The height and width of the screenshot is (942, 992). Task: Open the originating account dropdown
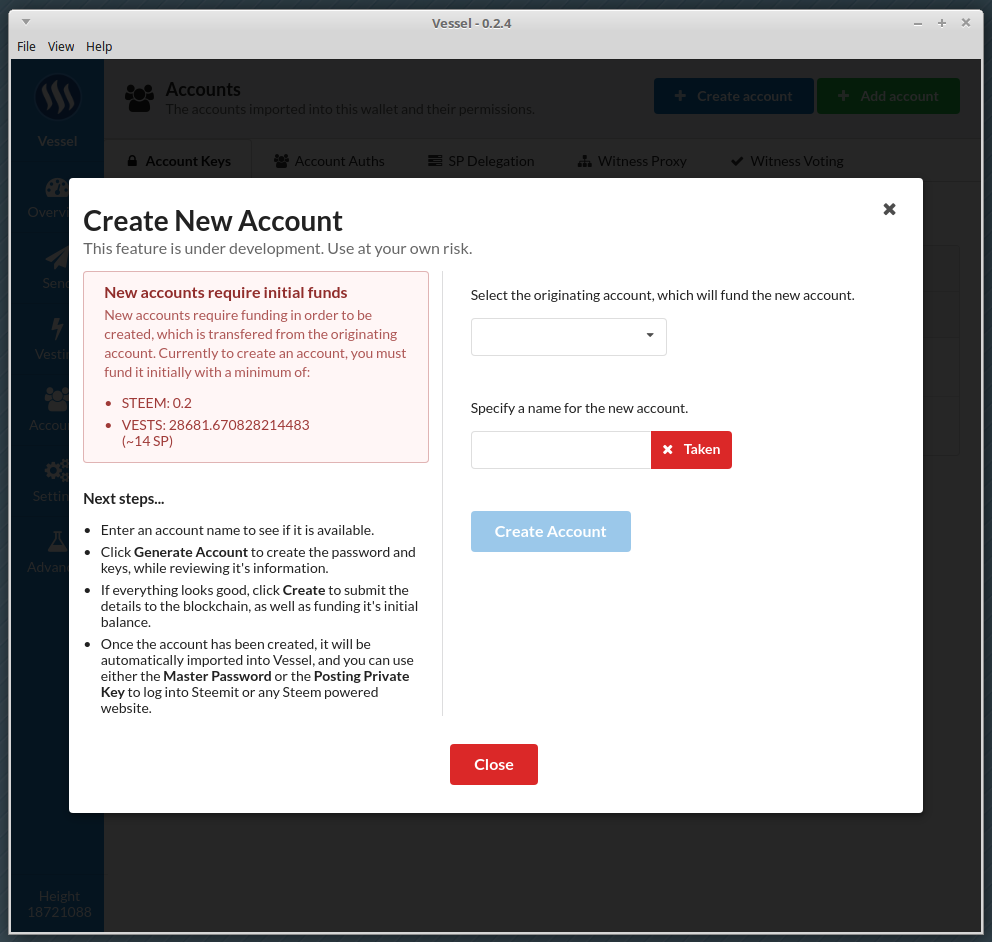click(568, 337)
